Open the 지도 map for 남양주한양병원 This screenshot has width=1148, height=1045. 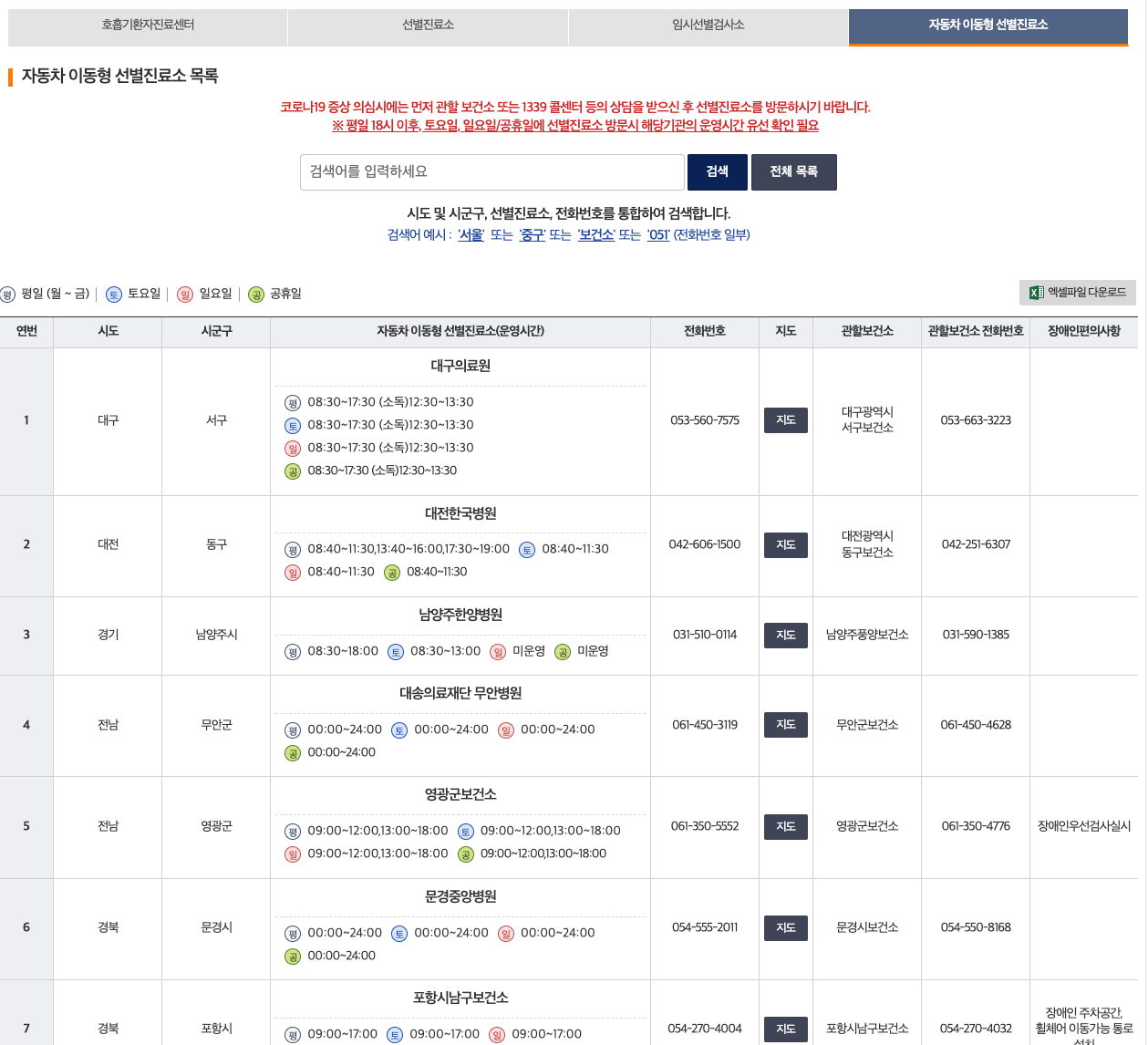point(786,635)
